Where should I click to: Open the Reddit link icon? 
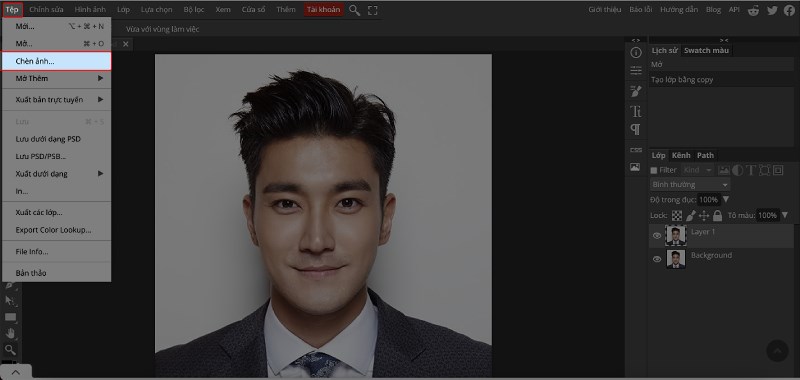(x=753, y=10)
